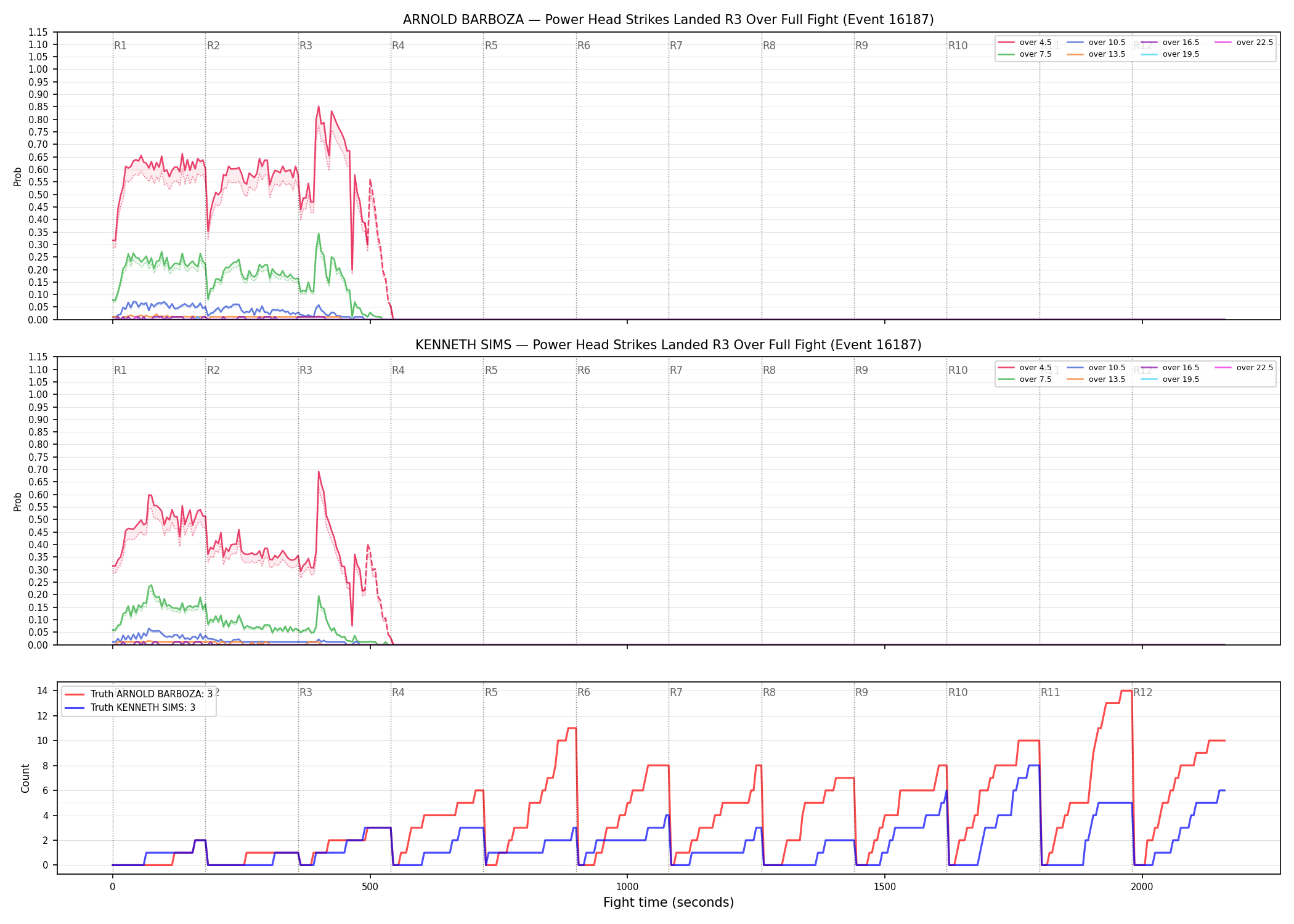Click the R2 round marker in Sims chart

(x=213, y=370)
